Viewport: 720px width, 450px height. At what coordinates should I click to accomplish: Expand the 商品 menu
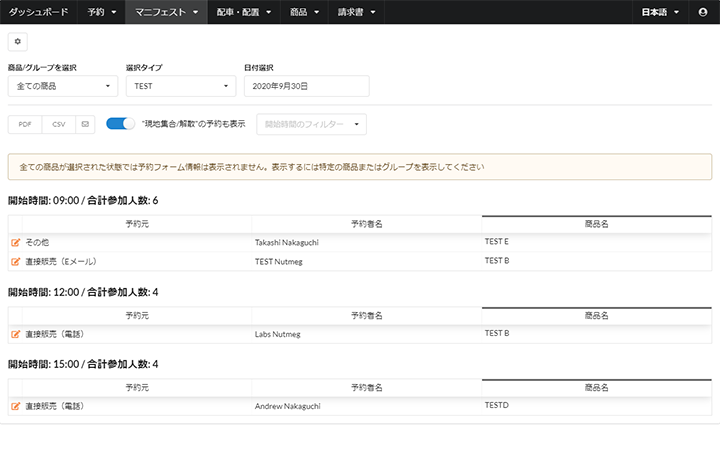click(x=304, y=12)
